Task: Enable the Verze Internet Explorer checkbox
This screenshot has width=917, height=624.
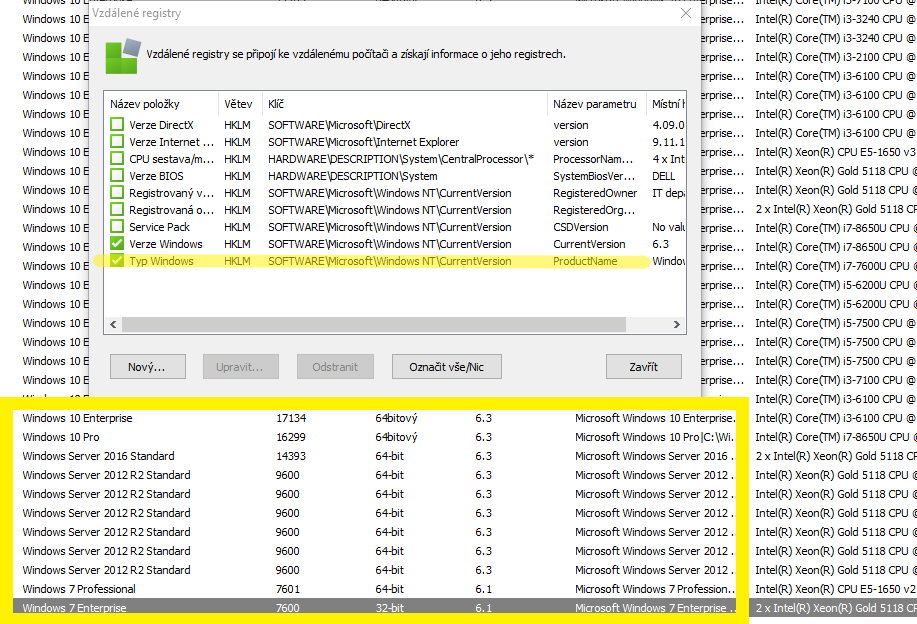Action: click(x=118, y=142)
